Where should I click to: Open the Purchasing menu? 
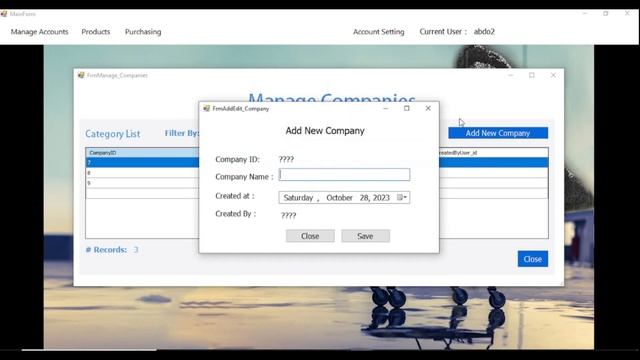(x=143, y=32)
